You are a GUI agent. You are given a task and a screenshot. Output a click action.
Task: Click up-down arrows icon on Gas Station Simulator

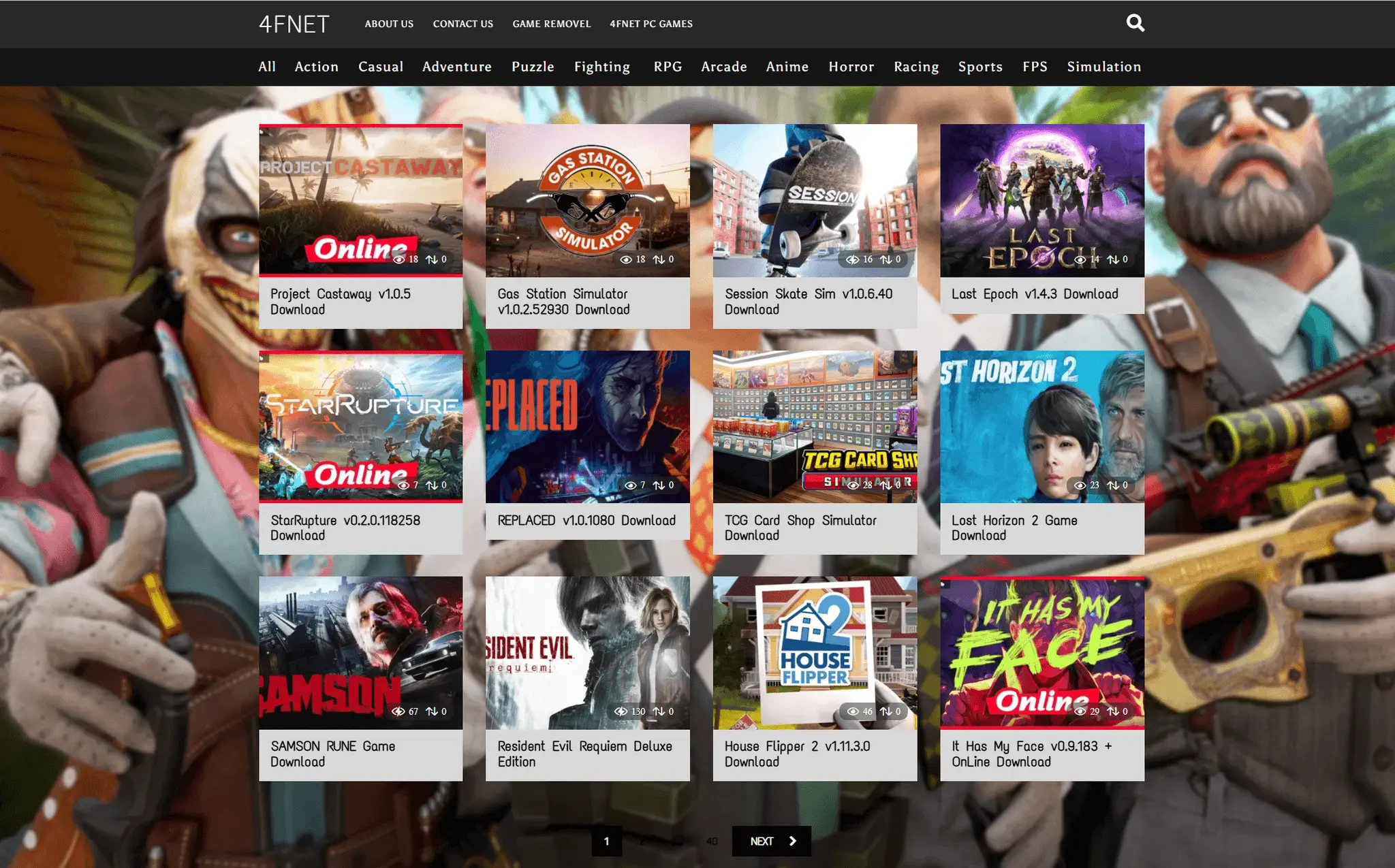pyautogui.click(x=659, y=259)
